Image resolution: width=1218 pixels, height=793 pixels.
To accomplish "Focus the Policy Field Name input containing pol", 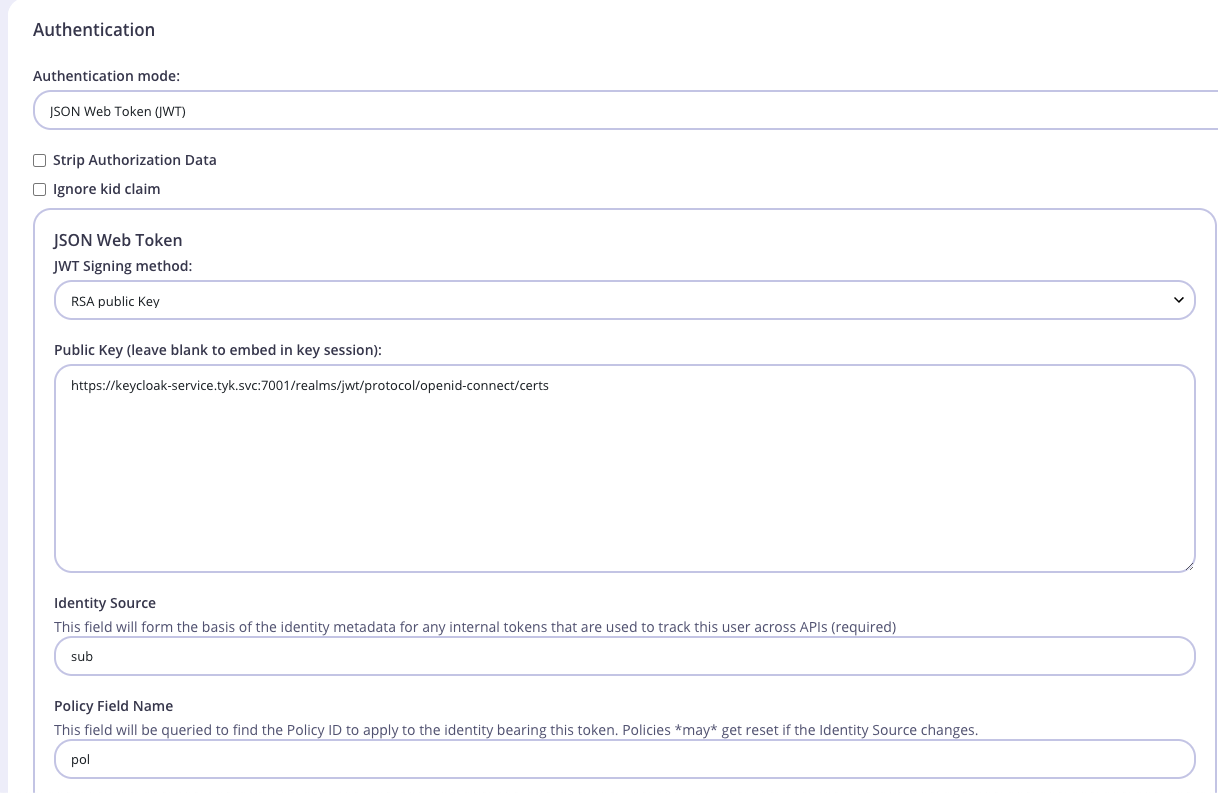I will pyautogui.click(x=624, y=759).
